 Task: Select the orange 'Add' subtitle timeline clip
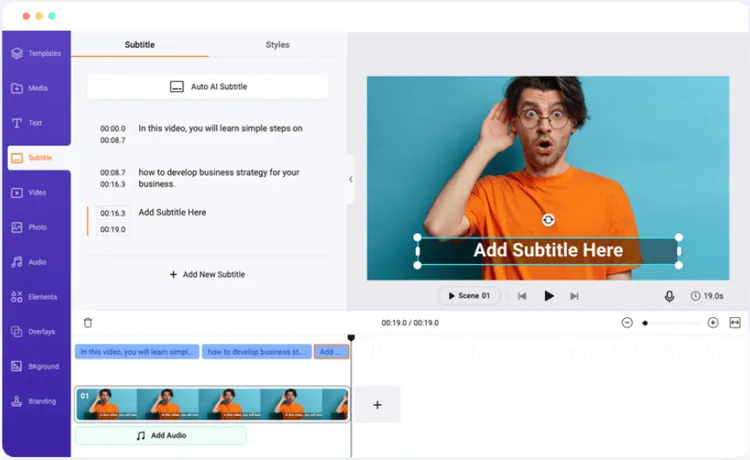click(x=331, y=352)
